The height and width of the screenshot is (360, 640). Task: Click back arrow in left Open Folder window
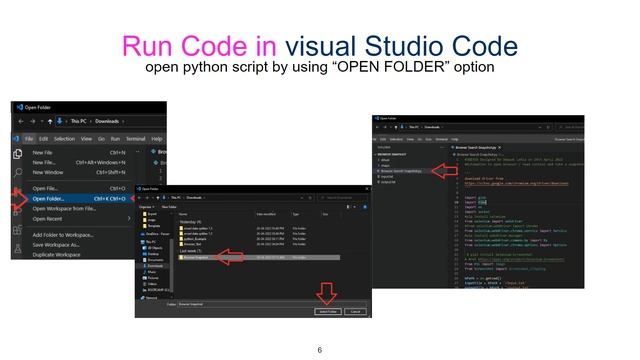21,121
